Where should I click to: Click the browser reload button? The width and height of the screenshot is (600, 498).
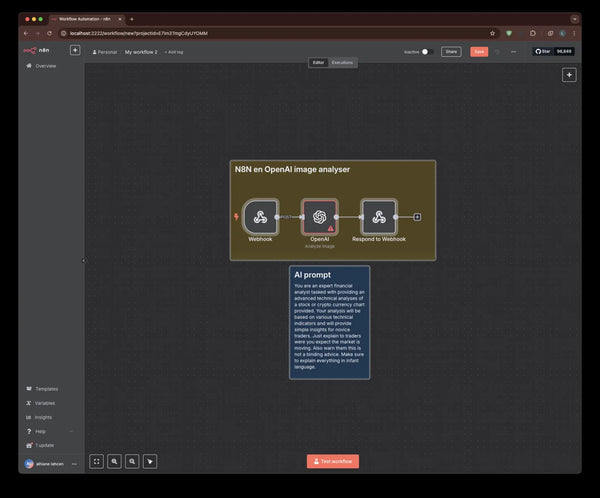pos(49,33)
